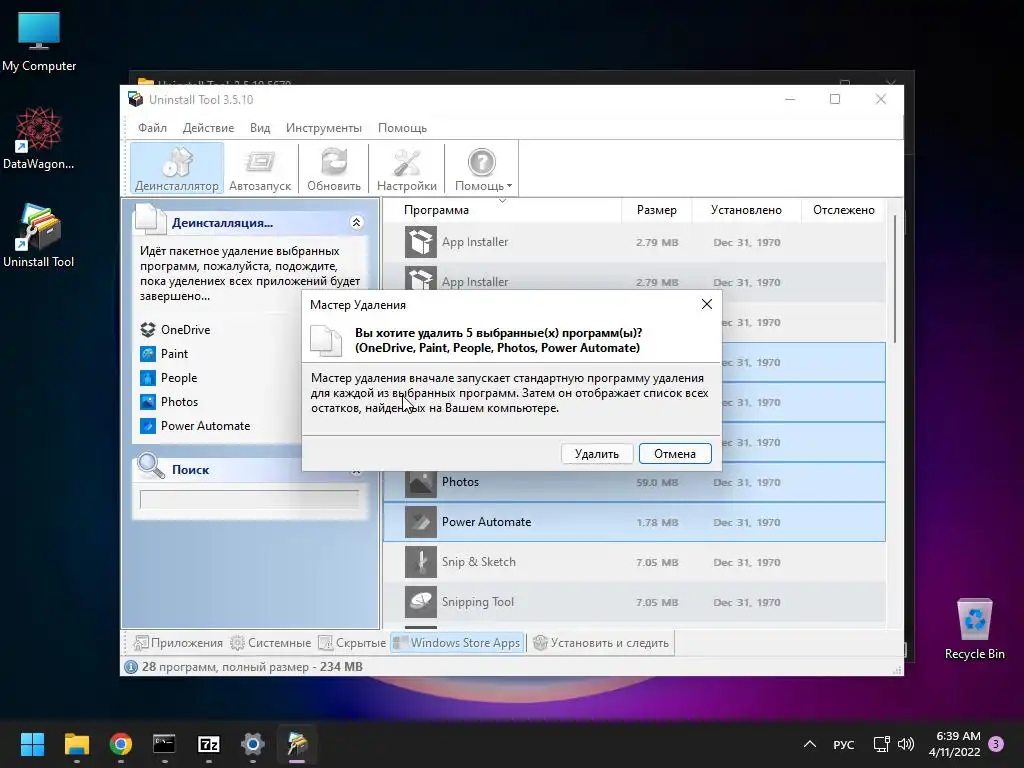Switch to the Windows Store Apps tab
1024x768 pixels.
pos(457,643)
